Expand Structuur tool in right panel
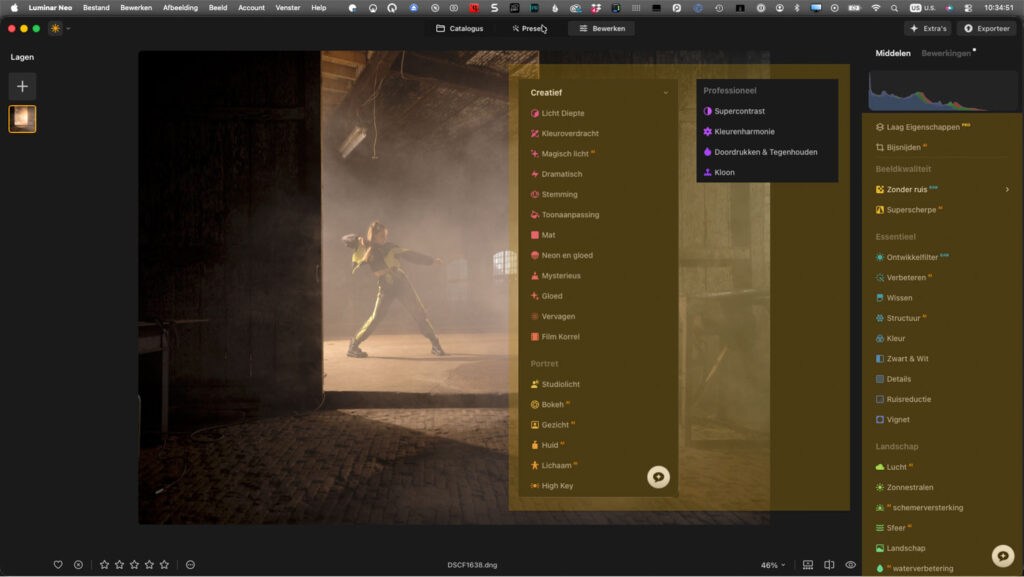1024x577 pixels. point(901,319)
